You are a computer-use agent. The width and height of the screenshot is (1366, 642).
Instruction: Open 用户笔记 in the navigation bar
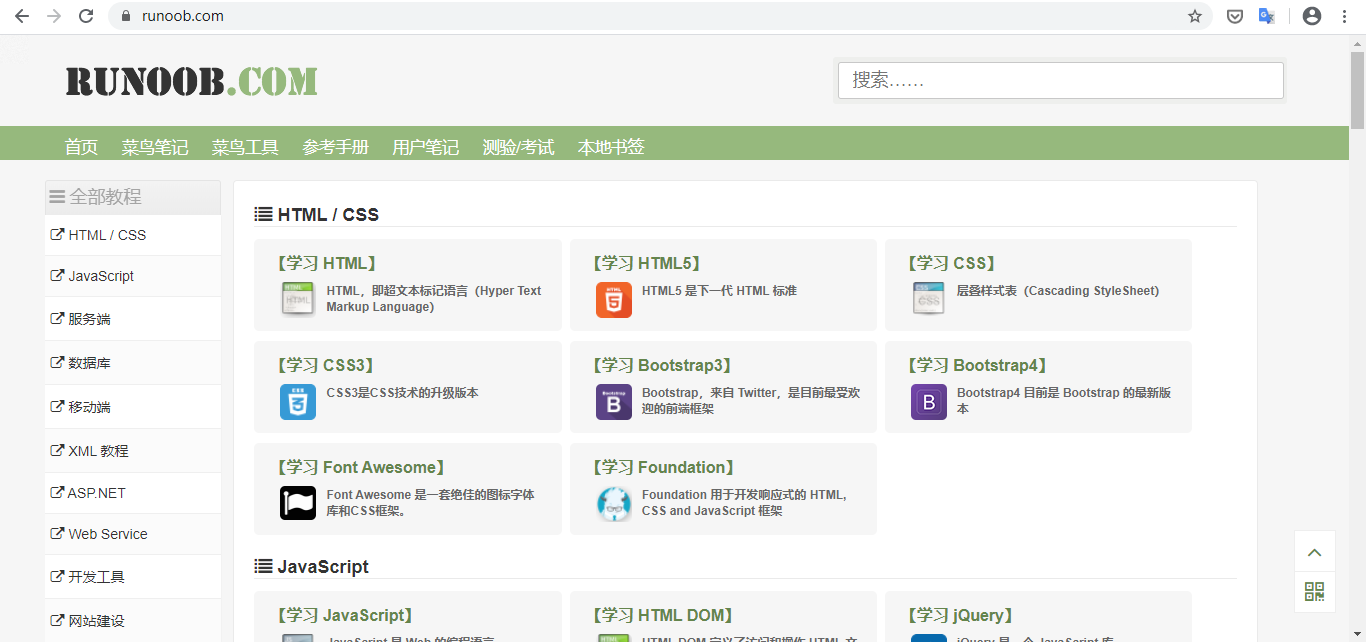426,147
